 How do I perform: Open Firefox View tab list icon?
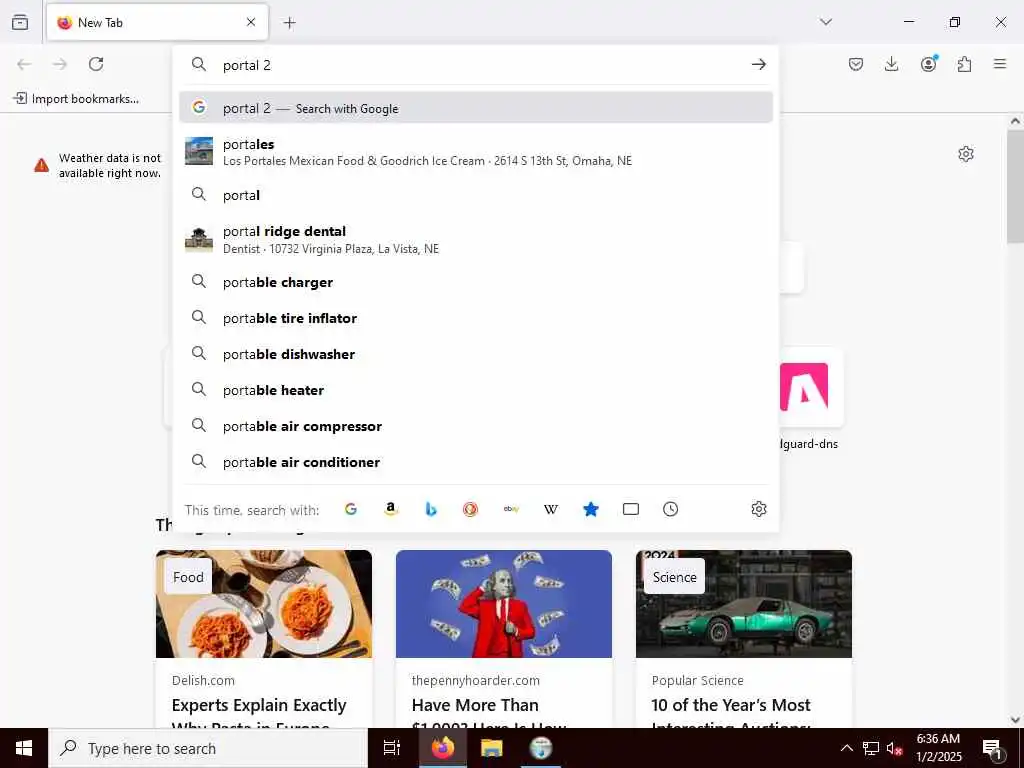point(20,22)
